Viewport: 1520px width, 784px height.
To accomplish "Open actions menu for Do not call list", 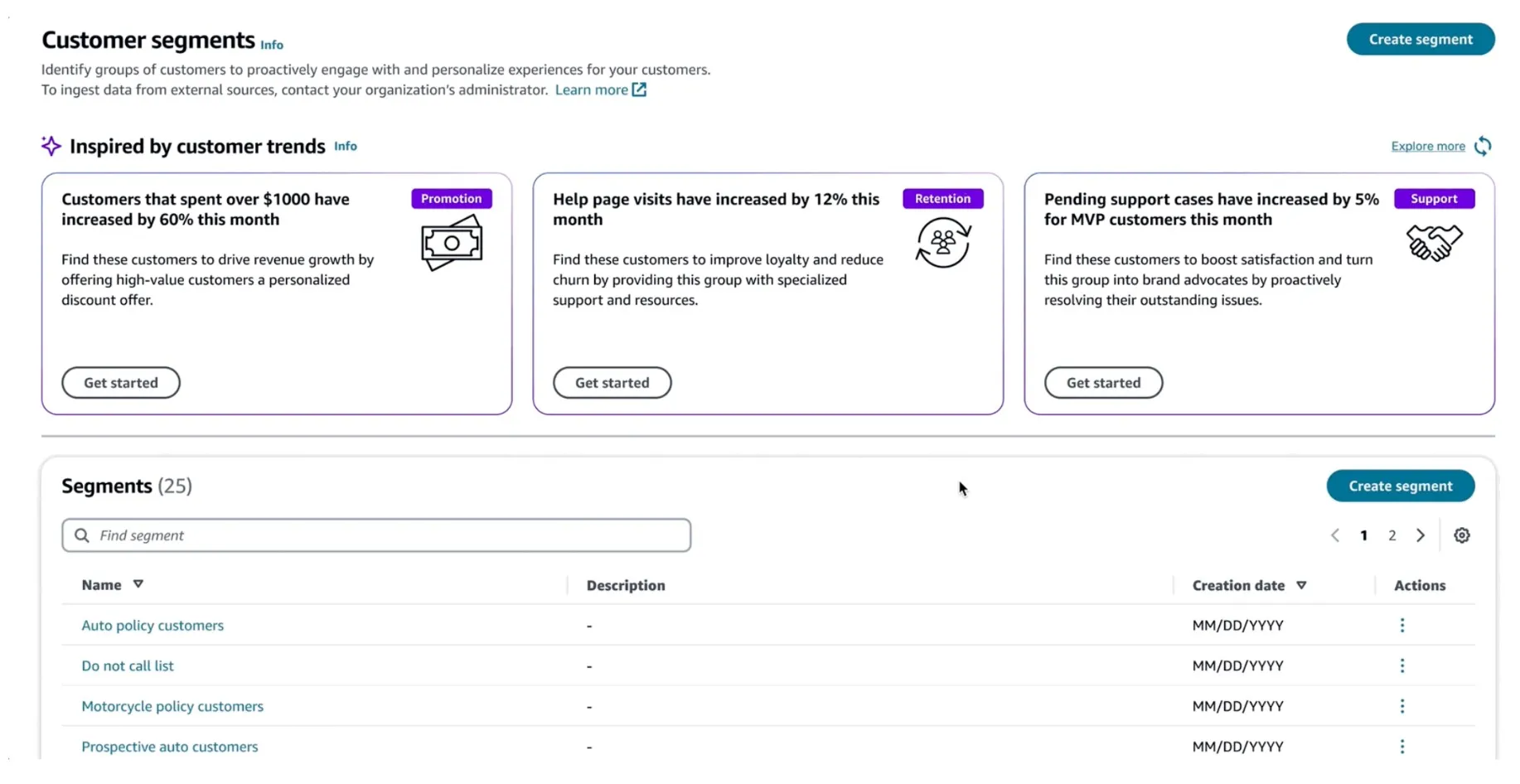I will click(x=1402, y=666).
